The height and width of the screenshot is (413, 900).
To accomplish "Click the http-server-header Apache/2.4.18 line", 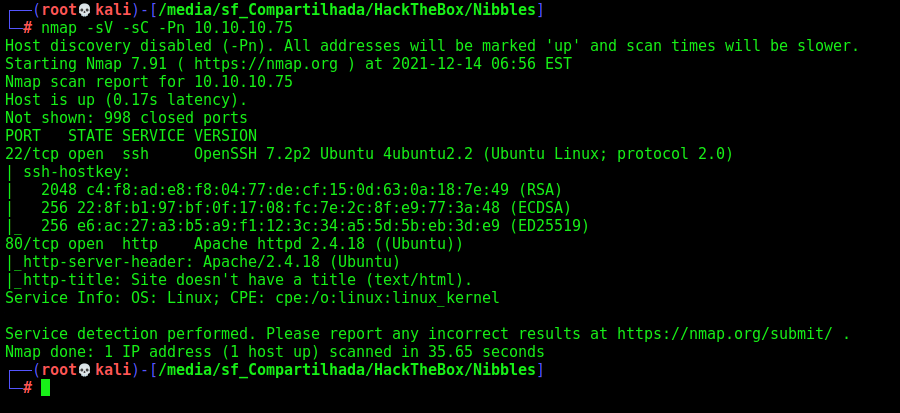I will 203,262.
